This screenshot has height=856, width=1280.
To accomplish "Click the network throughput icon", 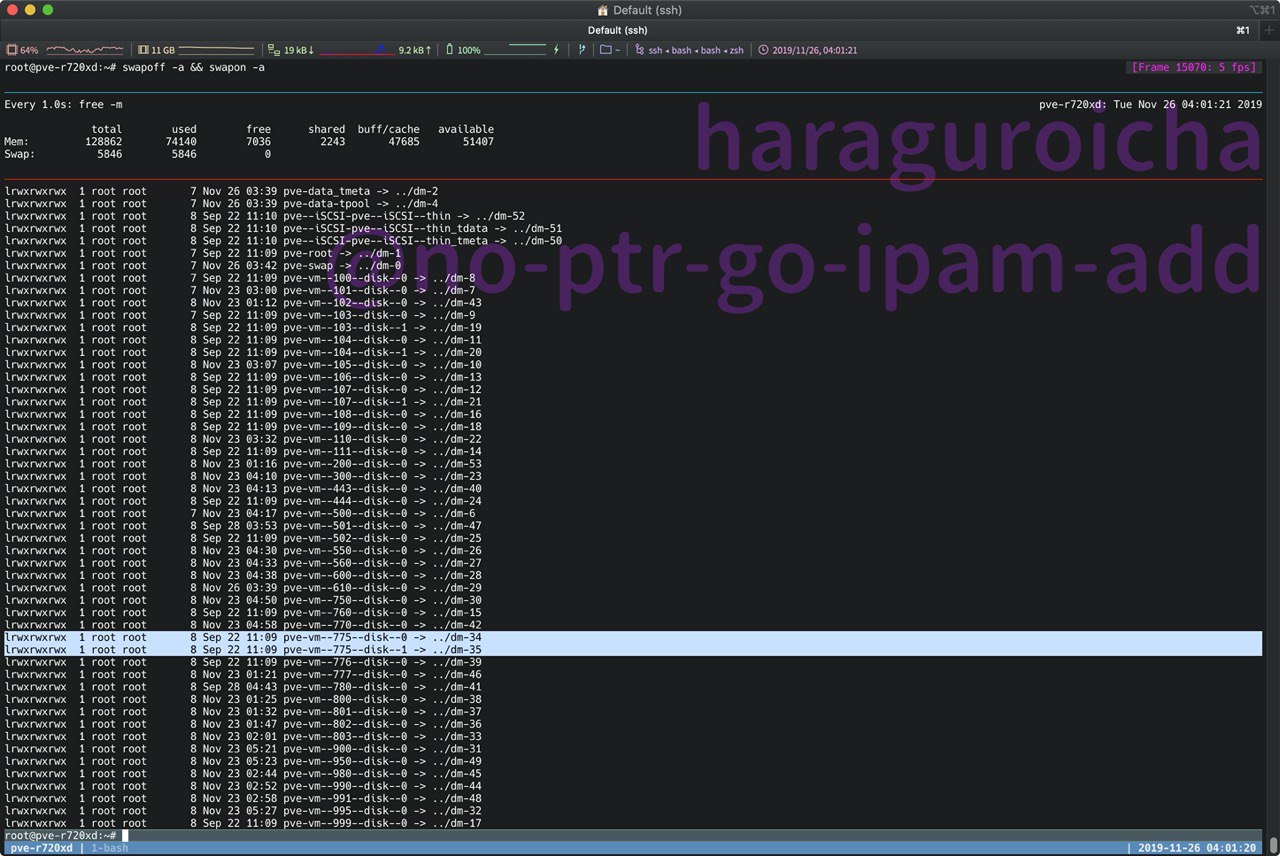I will [274, 50].
